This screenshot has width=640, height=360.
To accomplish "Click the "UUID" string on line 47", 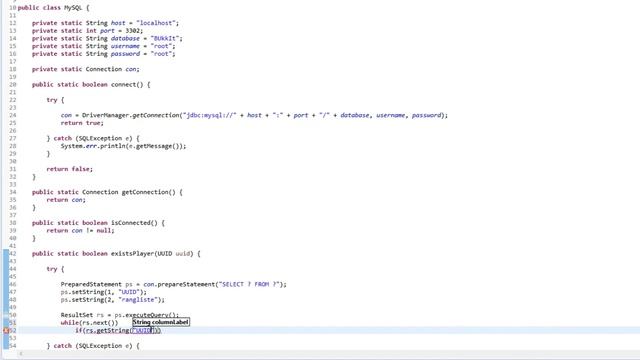I will click(x=129, y=292).
